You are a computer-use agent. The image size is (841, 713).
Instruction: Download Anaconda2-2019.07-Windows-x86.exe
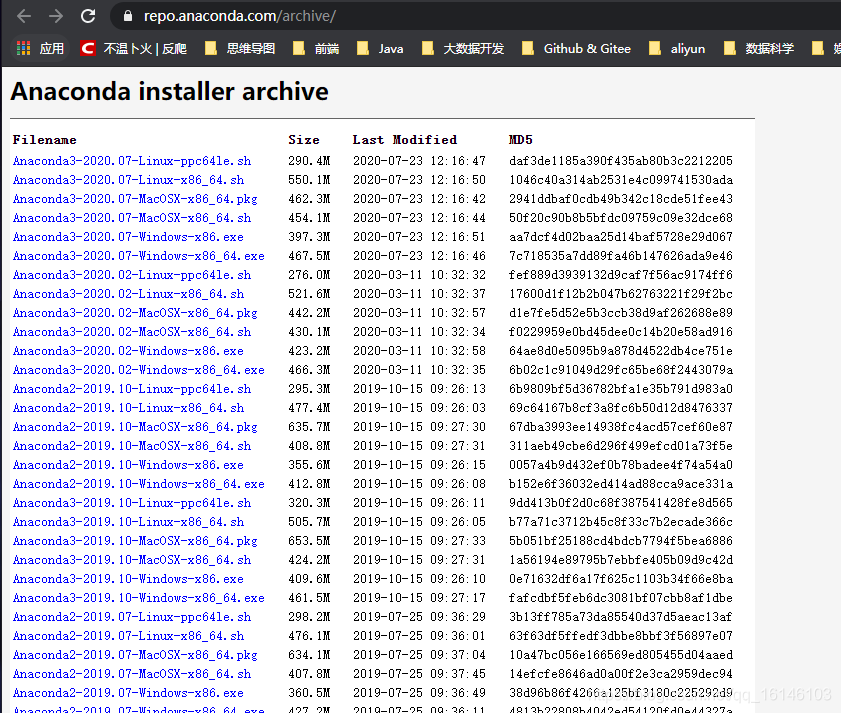(128, 693)
